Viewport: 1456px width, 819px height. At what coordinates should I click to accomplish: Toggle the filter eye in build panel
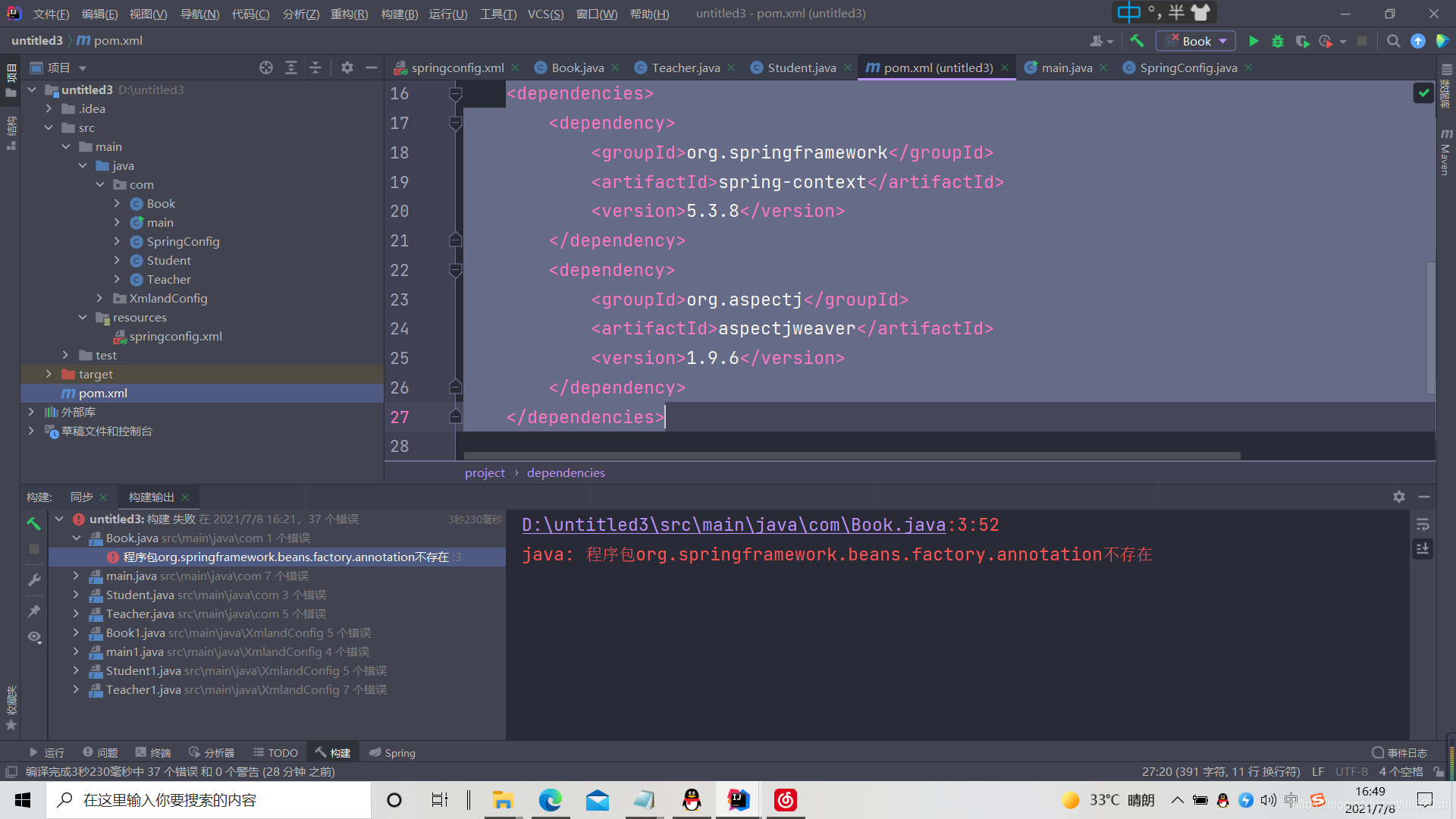33,638
